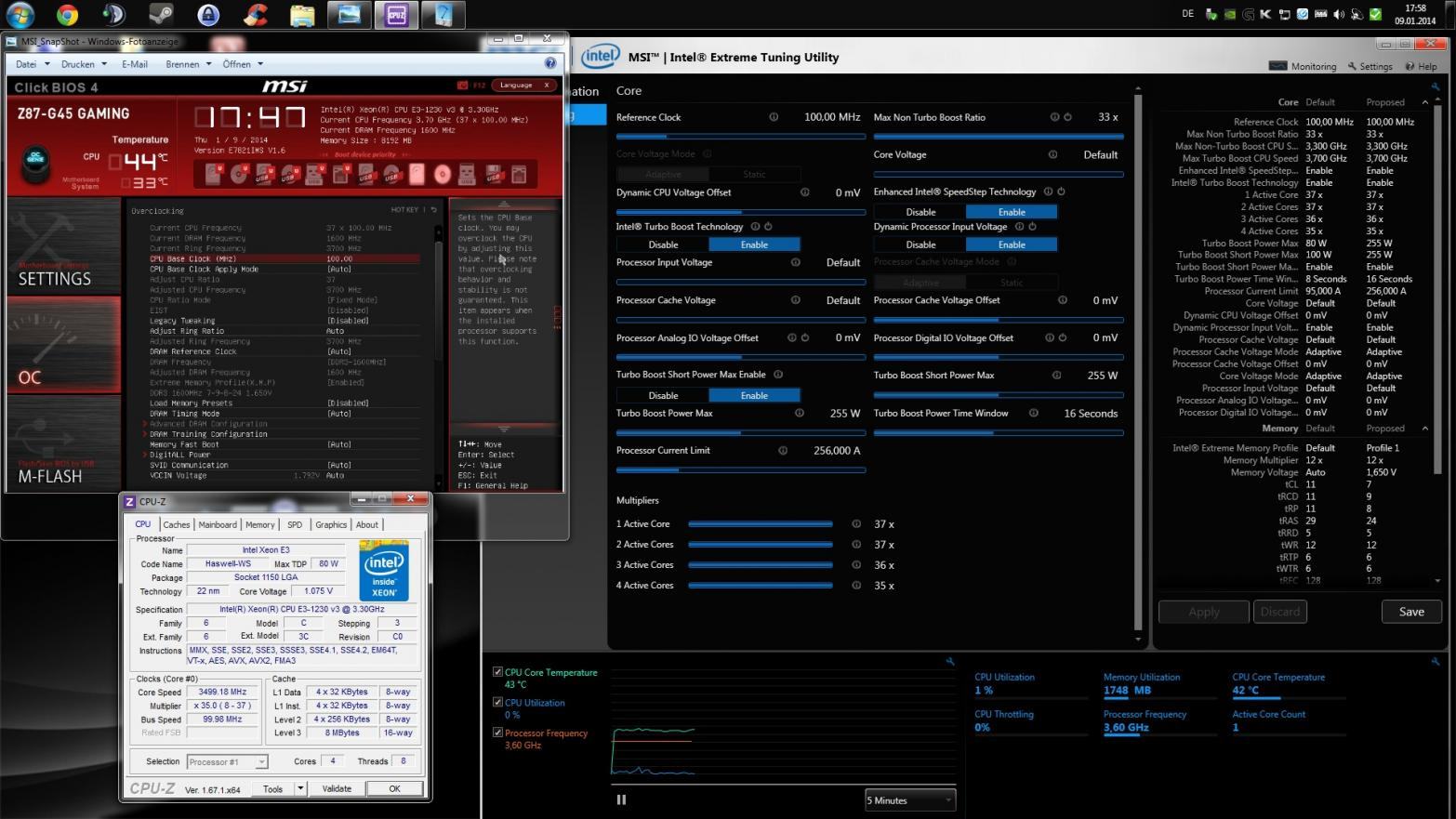1456x819 pixels.
Task: Click the system clock showing 17:58
Action: [x=1416, y=14]
